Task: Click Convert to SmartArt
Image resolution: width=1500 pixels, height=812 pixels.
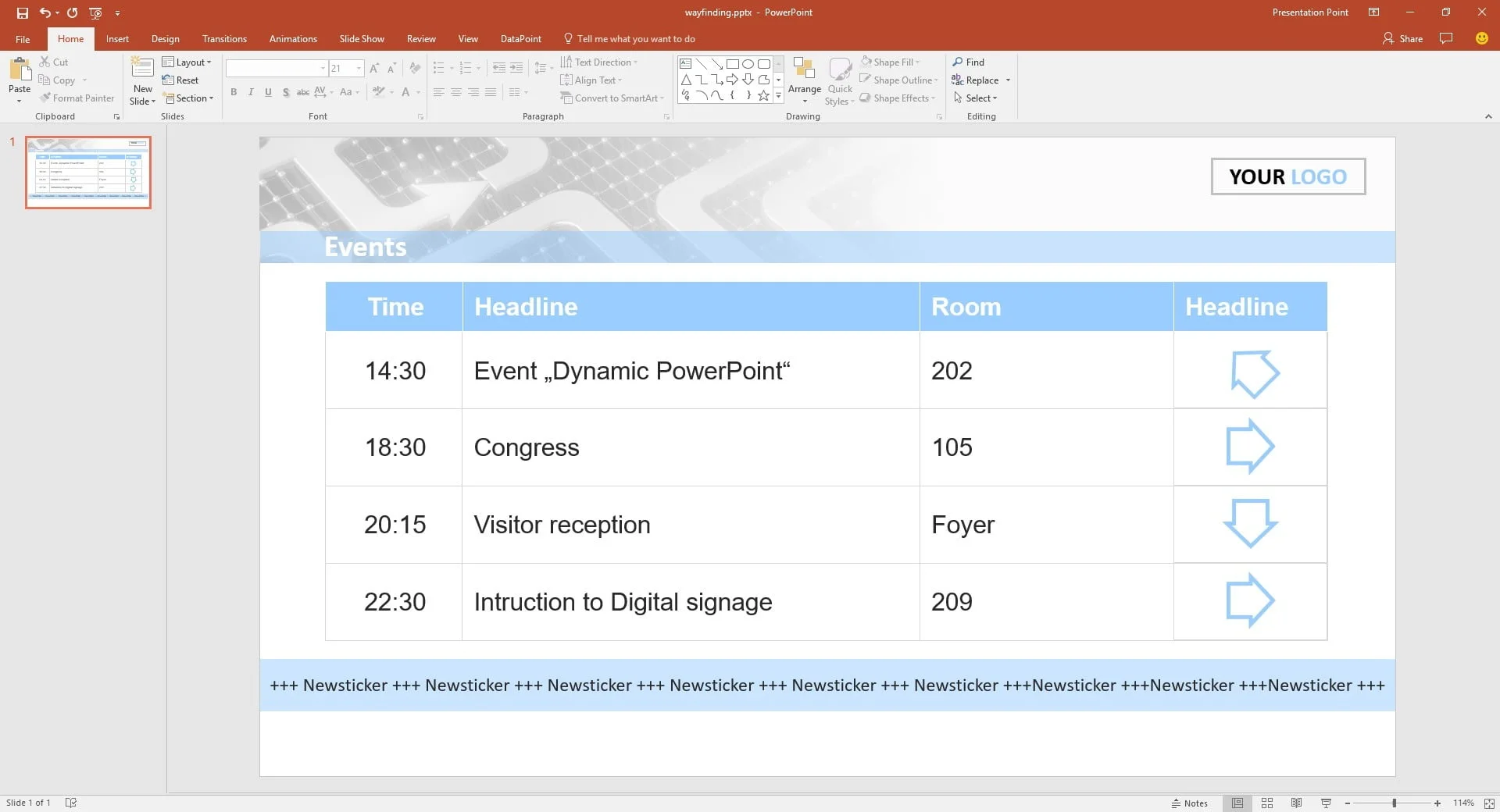Action: click(612, 98)
